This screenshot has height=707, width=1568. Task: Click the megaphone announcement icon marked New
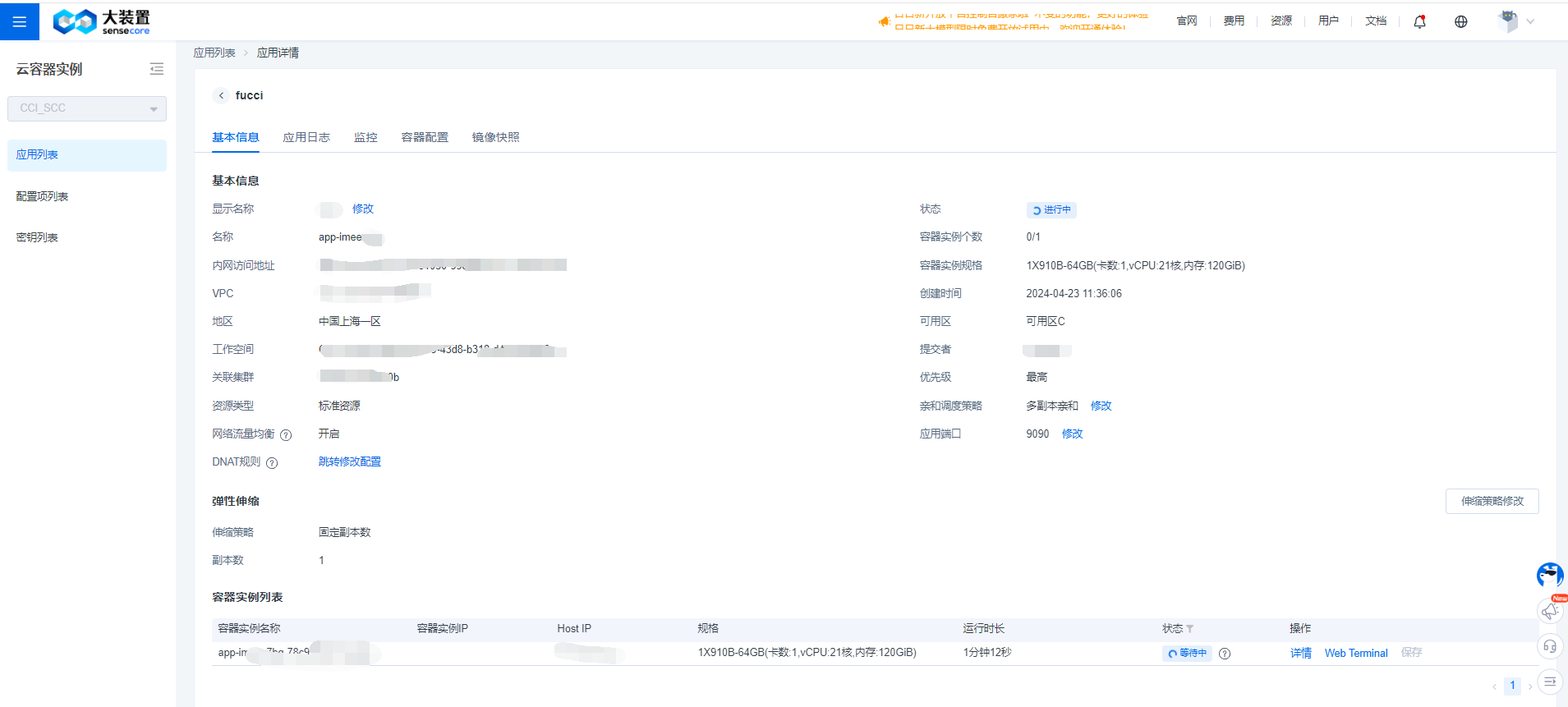point(1549,611)
